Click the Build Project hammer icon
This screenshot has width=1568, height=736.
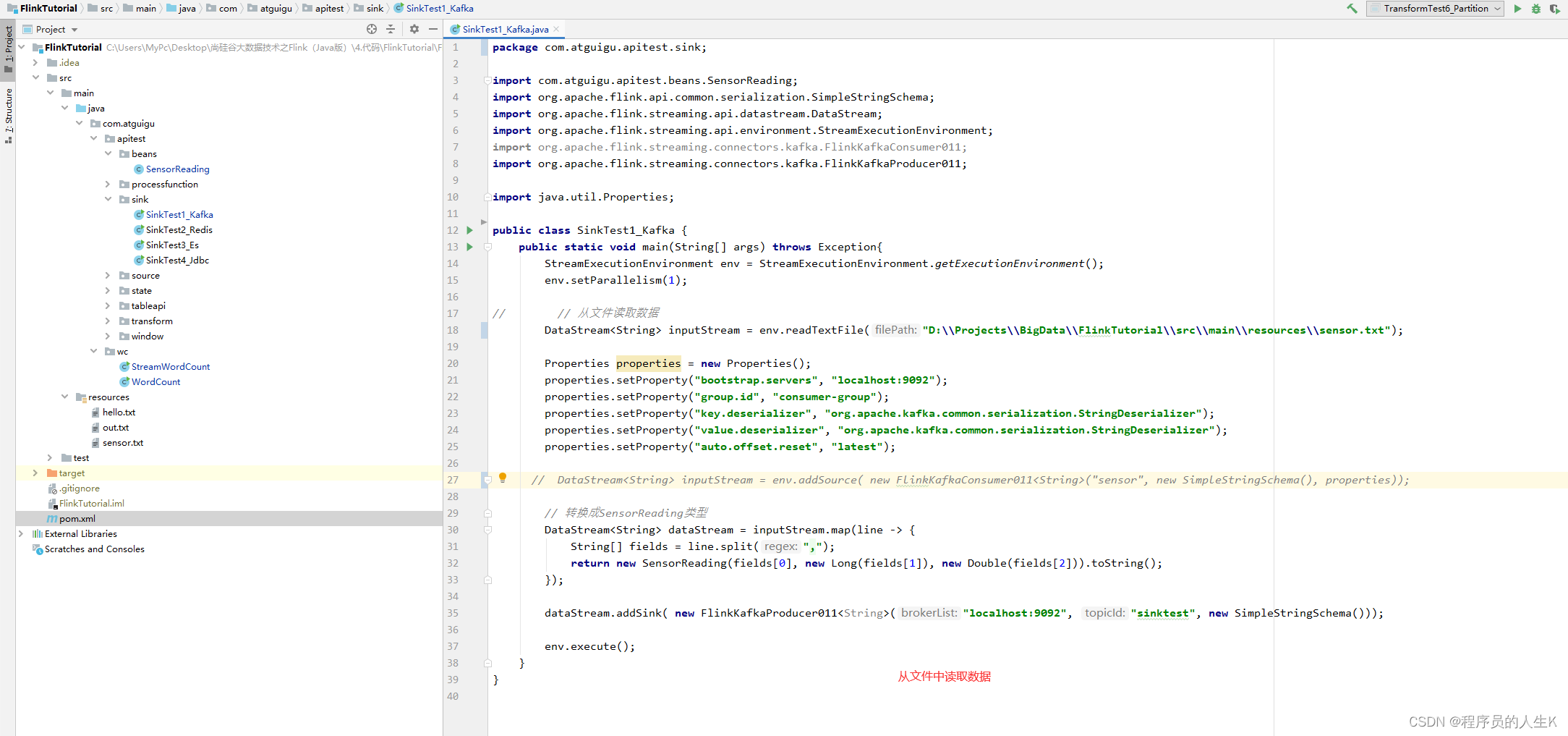click(1351, 9)
